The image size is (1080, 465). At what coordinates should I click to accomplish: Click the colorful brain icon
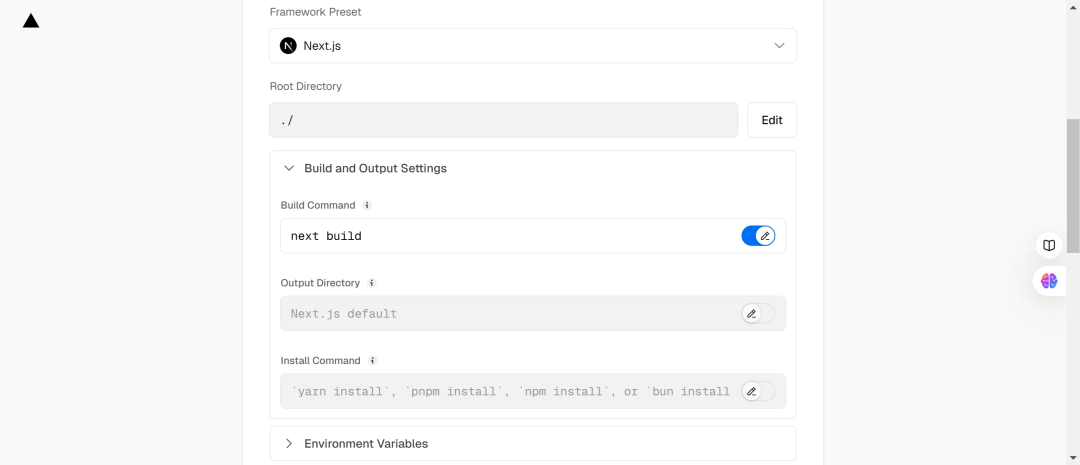pos(1049,281)
